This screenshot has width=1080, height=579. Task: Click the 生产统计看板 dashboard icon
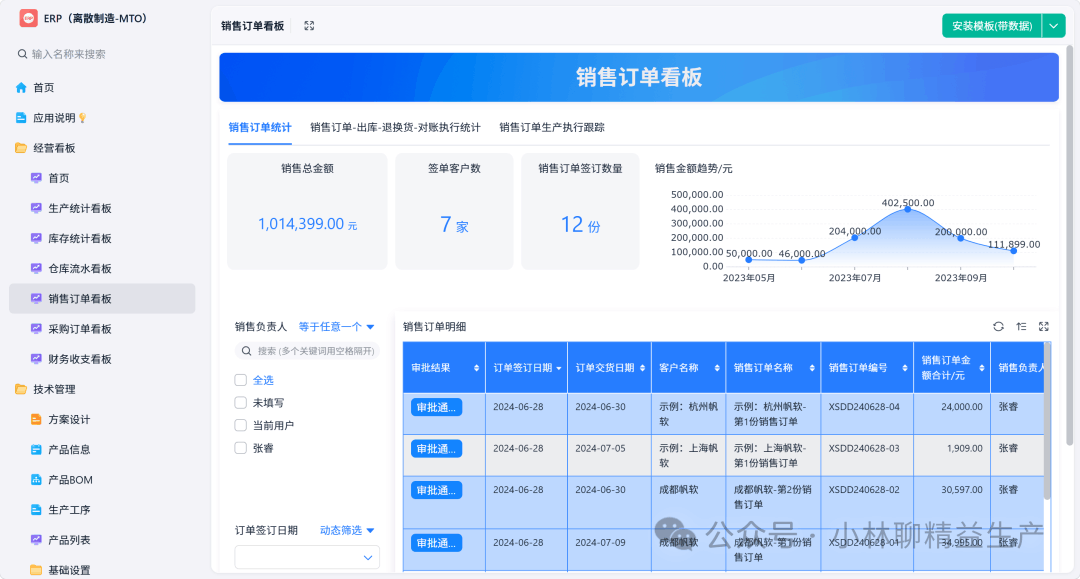(x=37, y=208)
